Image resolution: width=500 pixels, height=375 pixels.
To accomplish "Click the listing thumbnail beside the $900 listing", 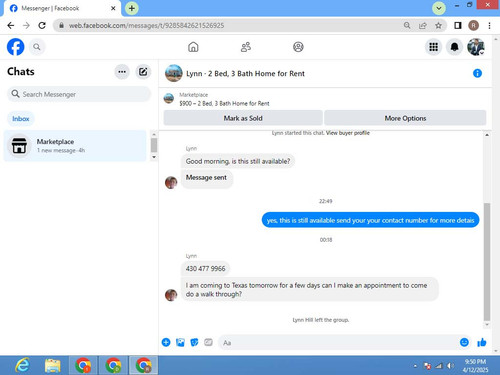I will tap(169, 99).
